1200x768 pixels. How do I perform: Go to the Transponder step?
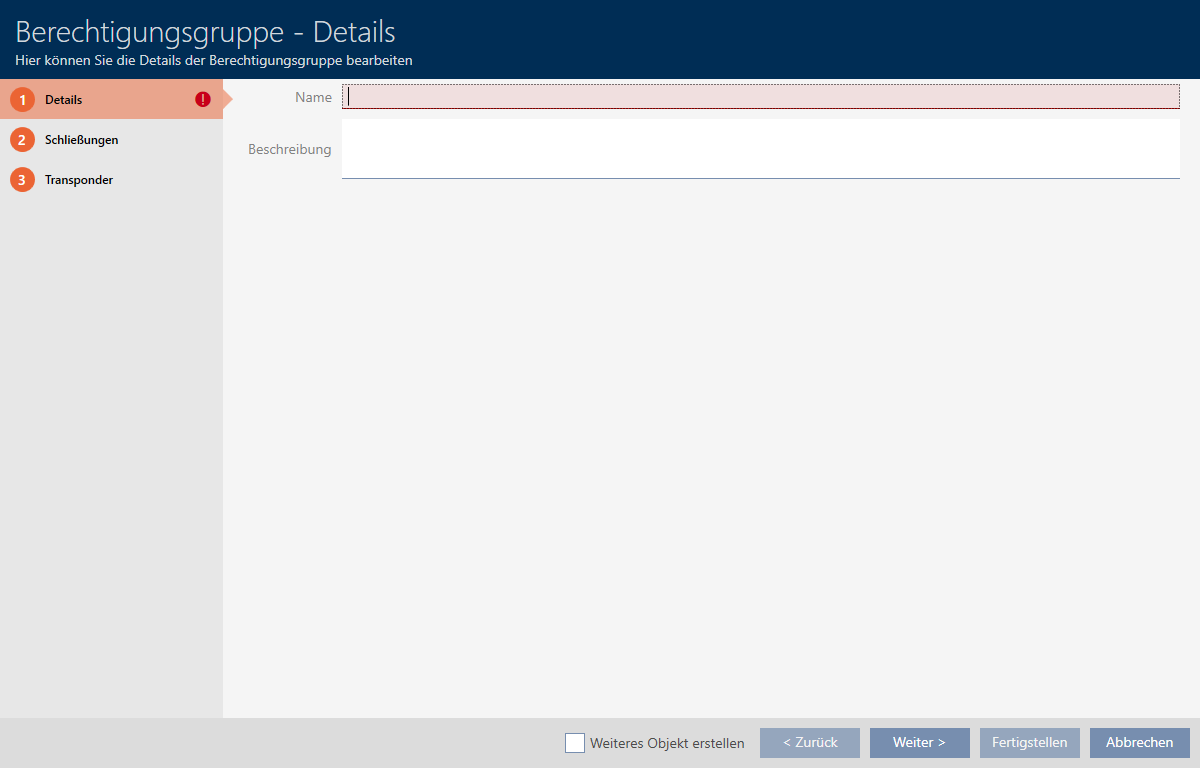(x=79, y=180)
